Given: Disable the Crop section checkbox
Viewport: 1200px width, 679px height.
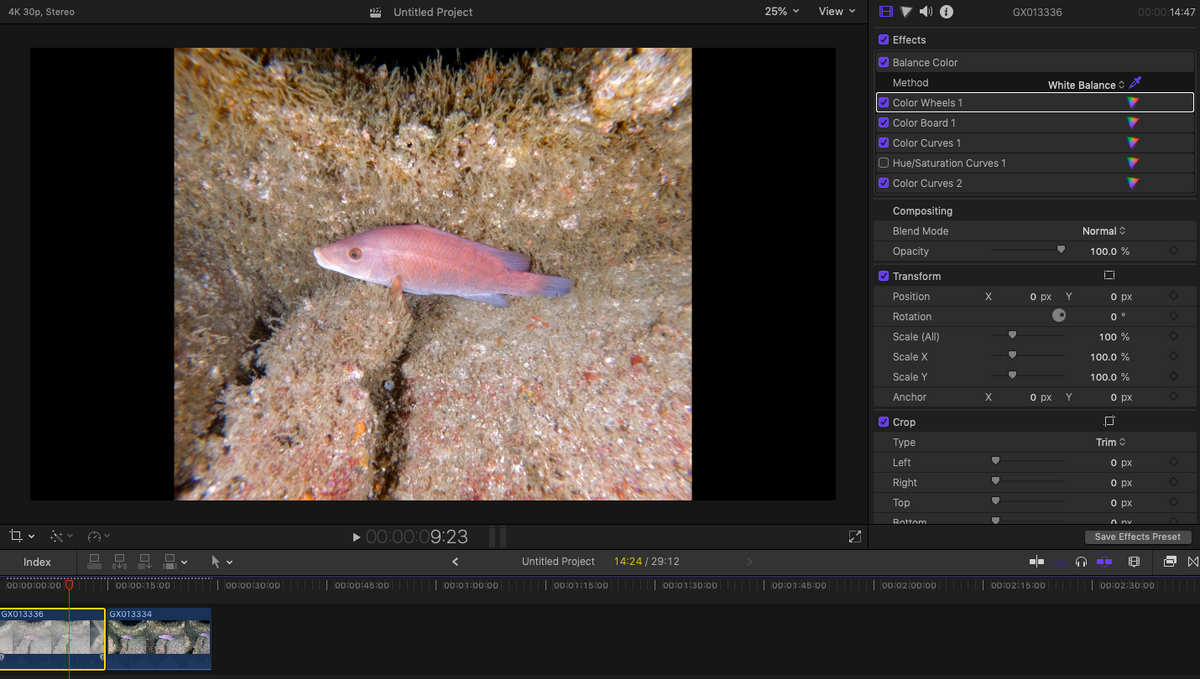Looking at the screenshot, I should 883,422.
